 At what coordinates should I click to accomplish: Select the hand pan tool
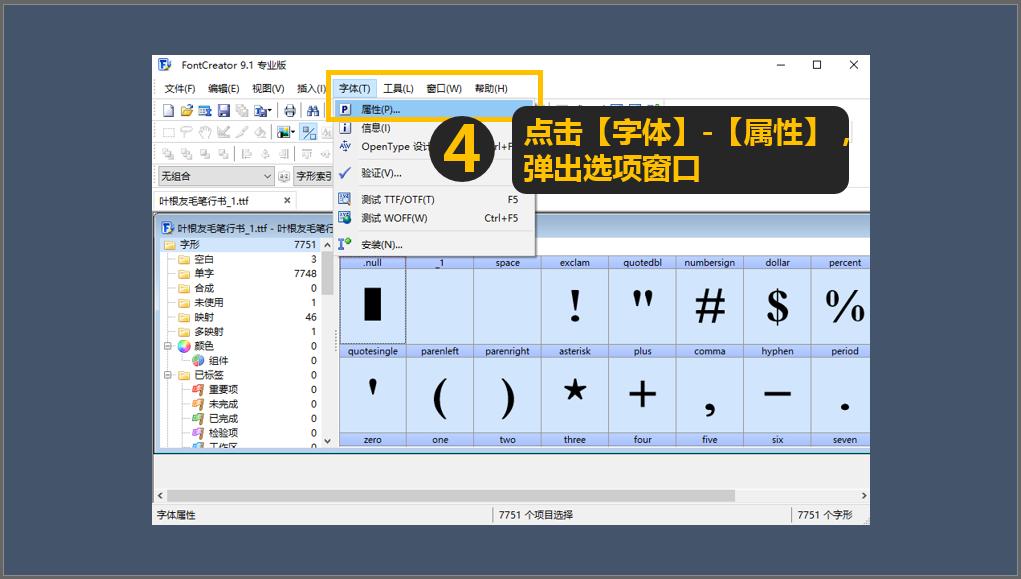pyautogui.click(x=203, y=132)
